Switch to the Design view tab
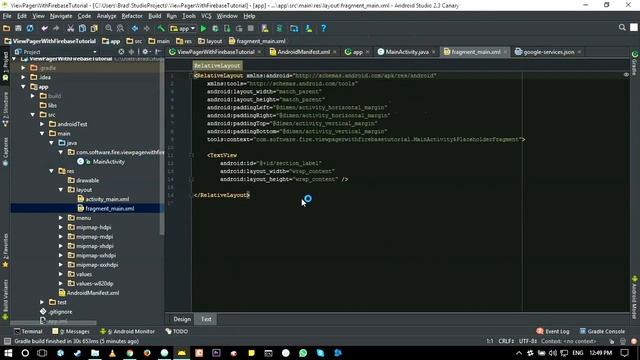This screenshot has height=360, width=640. click(182, 319)
